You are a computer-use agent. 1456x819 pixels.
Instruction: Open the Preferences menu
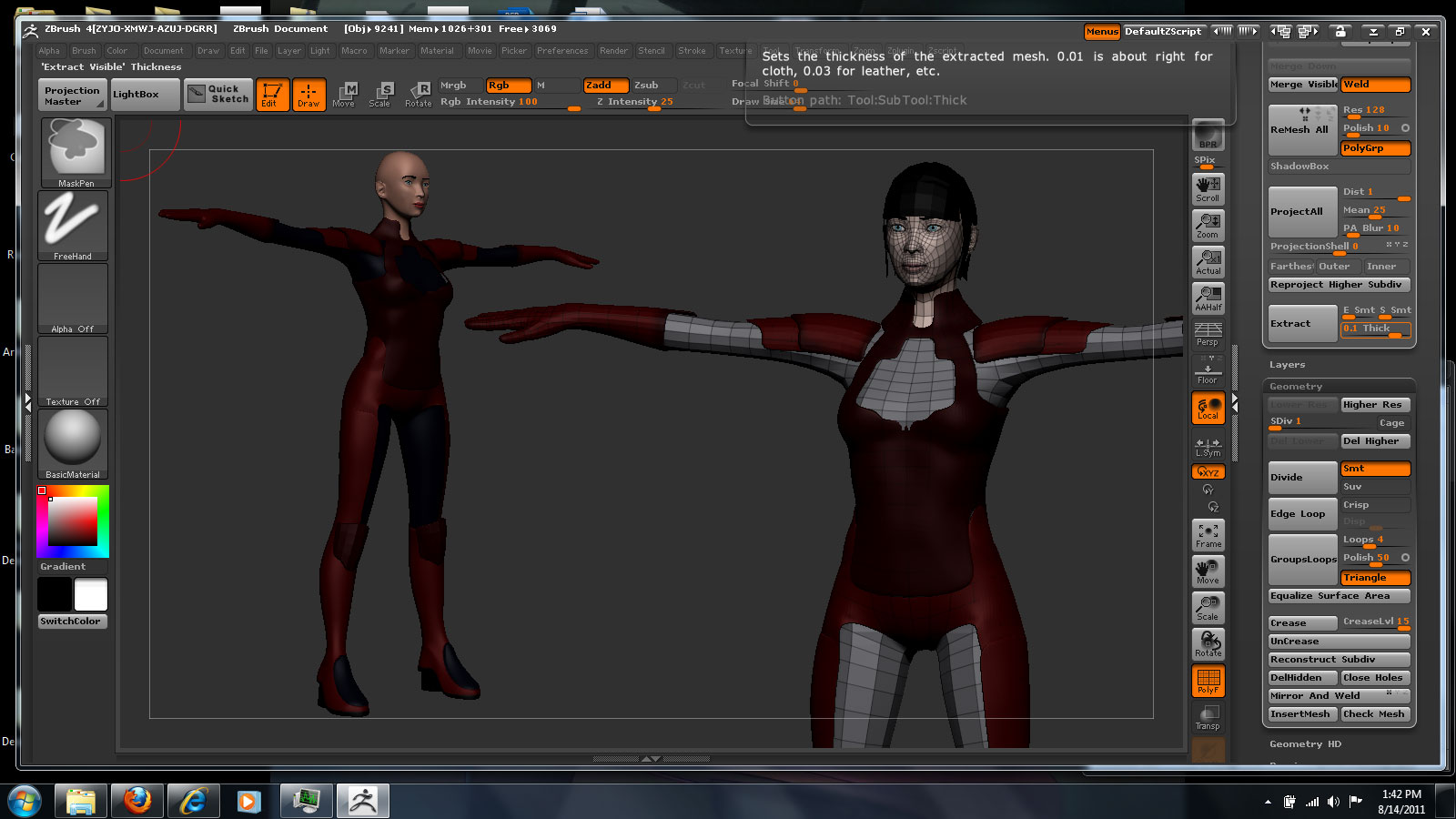tap(562, 50)
